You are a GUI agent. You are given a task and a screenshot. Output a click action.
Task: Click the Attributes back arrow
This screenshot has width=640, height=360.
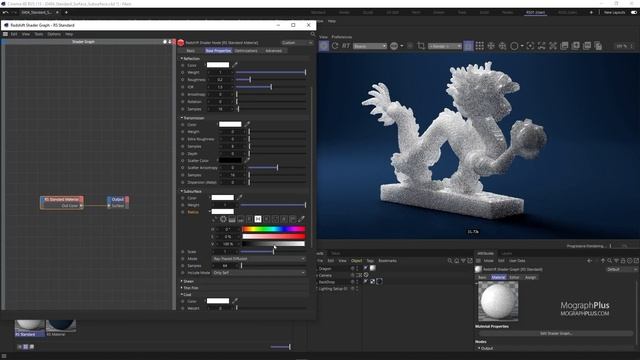click(589, 260)
